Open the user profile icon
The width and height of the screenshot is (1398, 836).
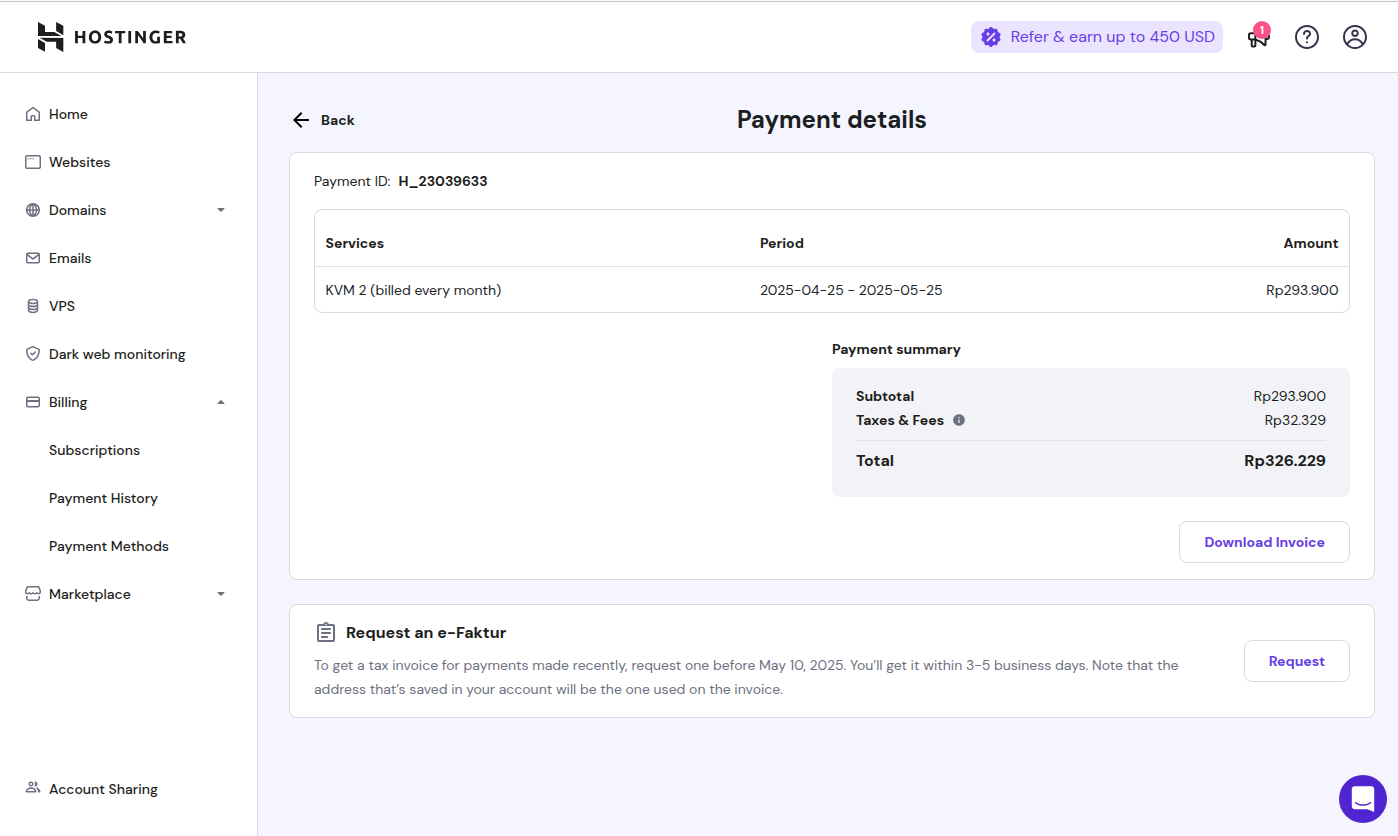(1355, 37)
